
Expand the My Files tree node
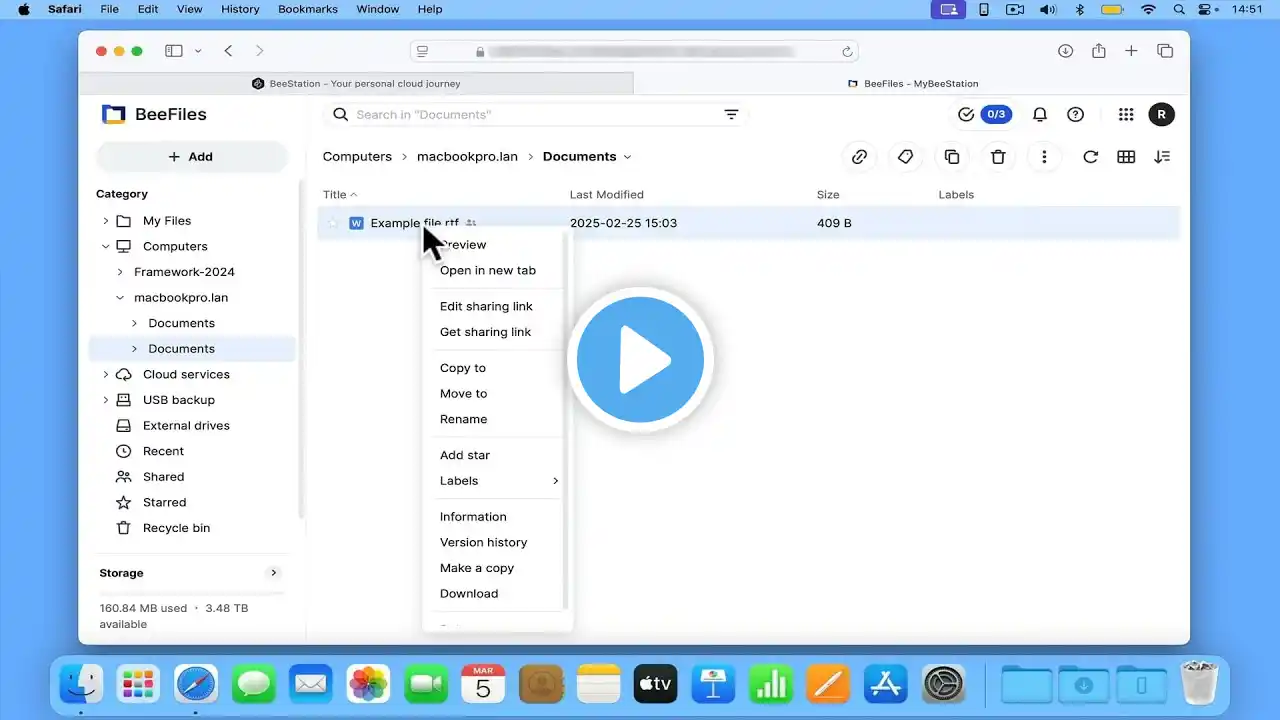point(106,221)
